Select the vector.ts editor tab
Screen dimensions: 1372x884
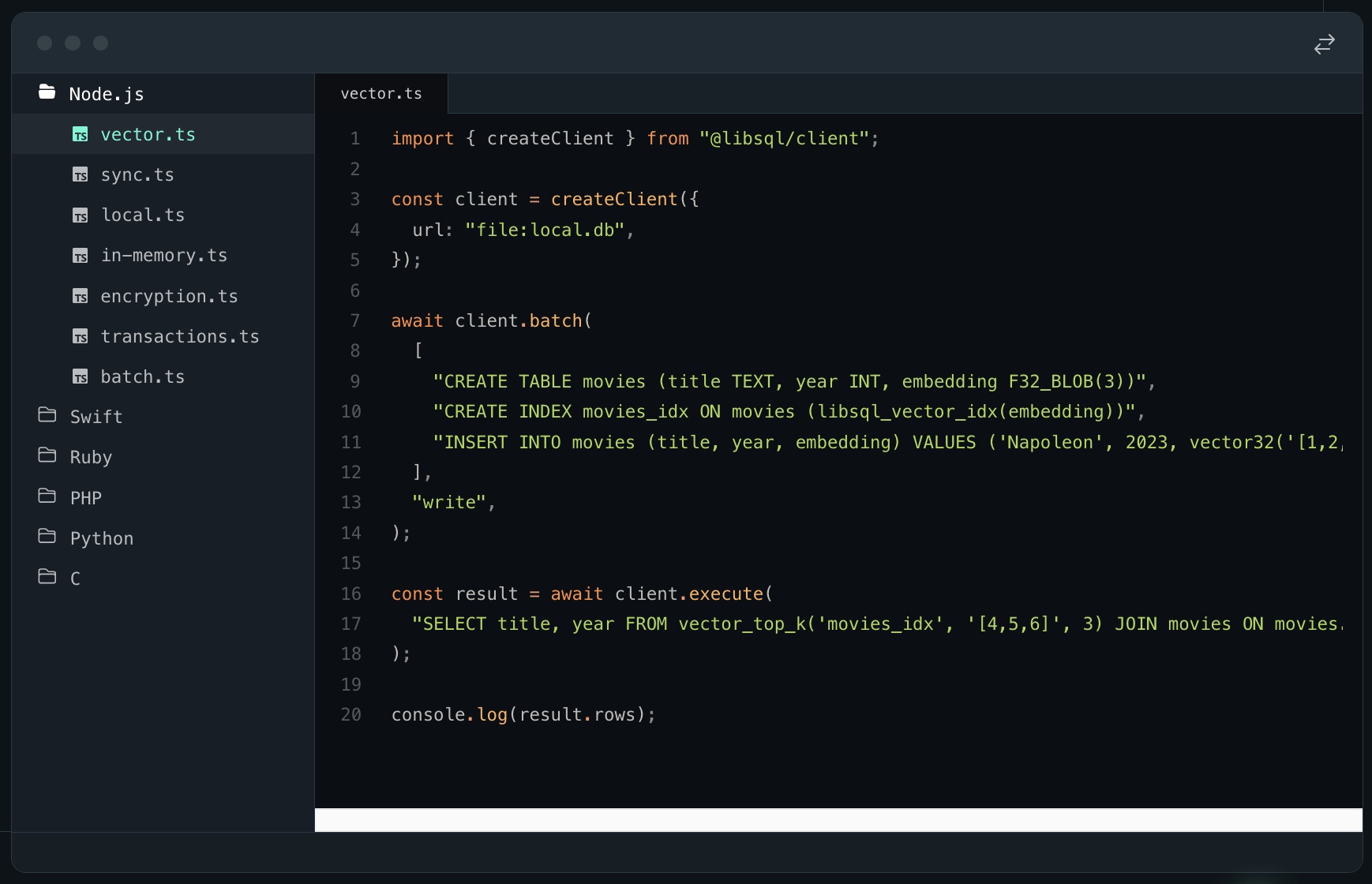(381, 94)
